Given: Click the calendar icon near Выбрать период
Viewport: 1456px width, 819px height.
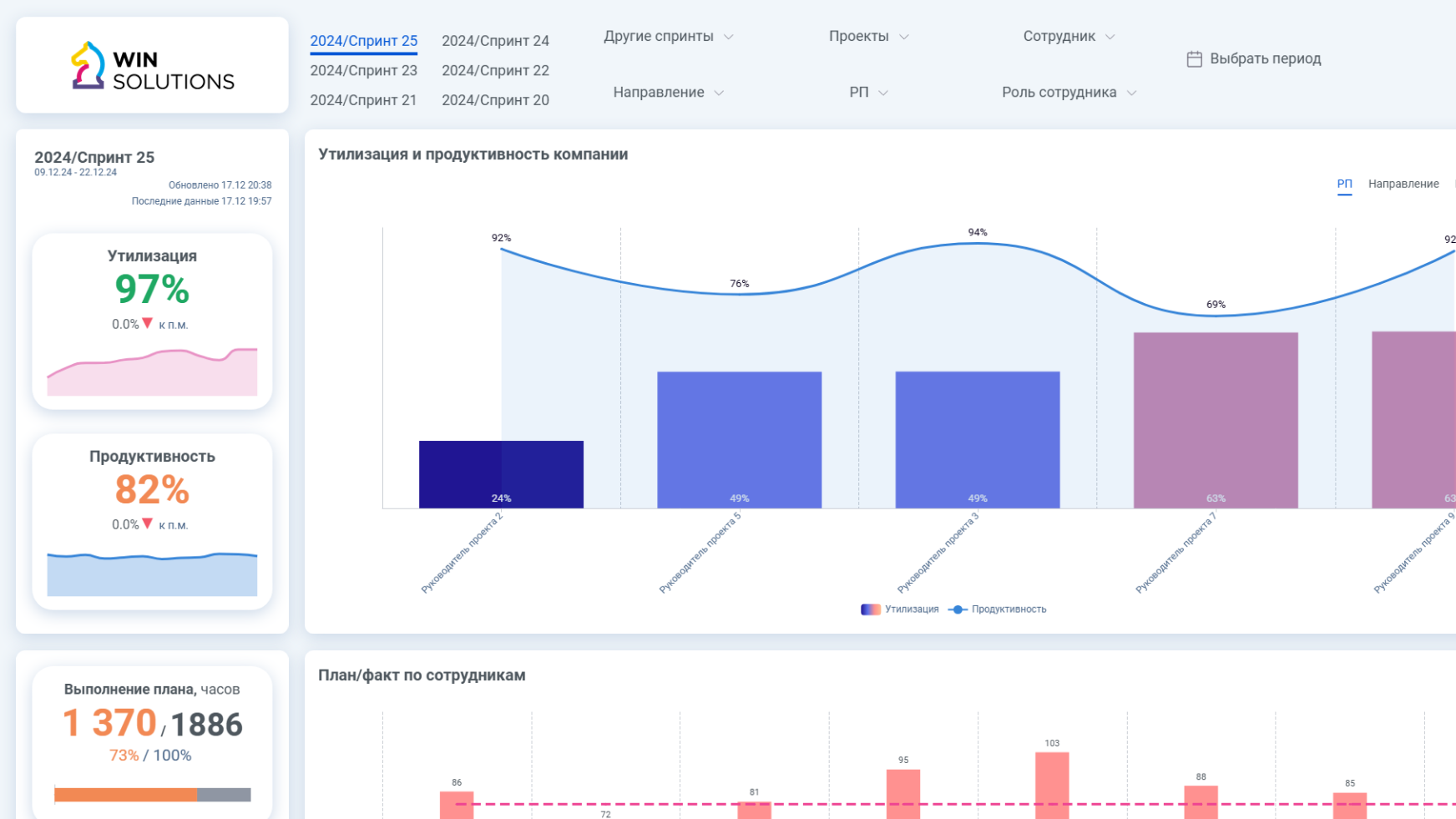Looking at the screenshot, I should 1195,59.
